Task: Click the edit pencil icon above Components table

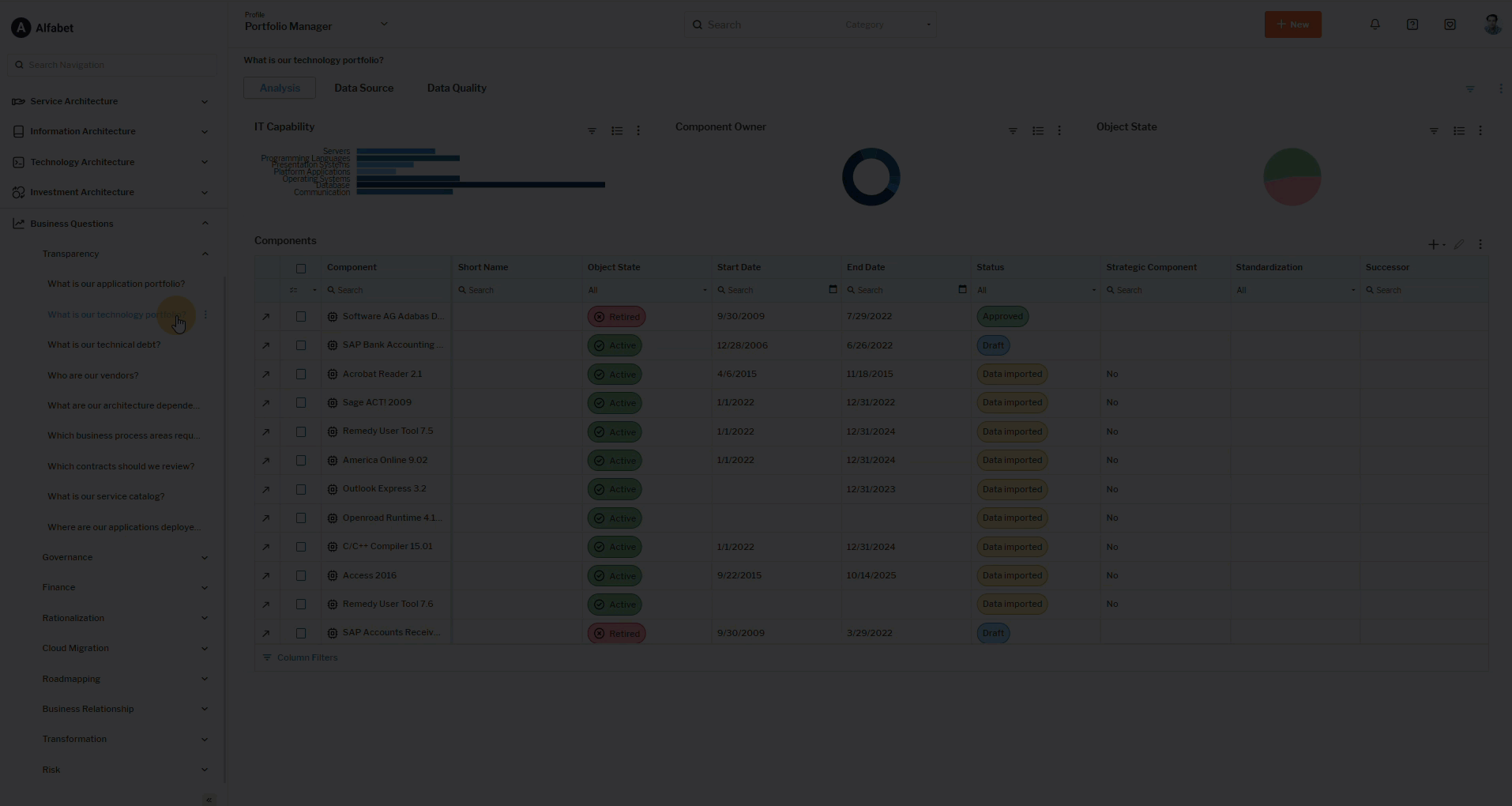Action: coord(1459,245)
